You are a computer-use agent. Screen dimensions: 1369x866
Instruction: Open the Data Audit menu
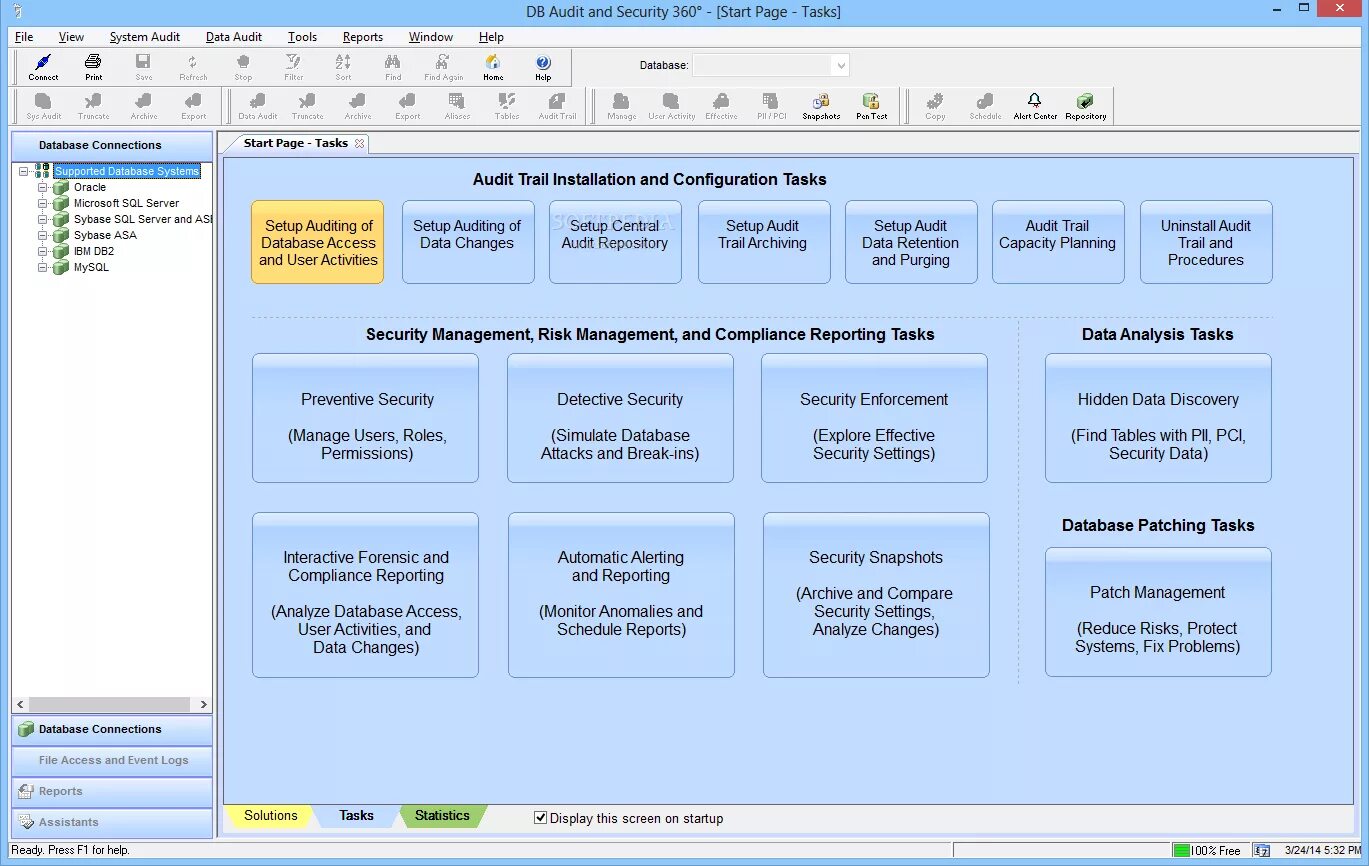[234, 37]
